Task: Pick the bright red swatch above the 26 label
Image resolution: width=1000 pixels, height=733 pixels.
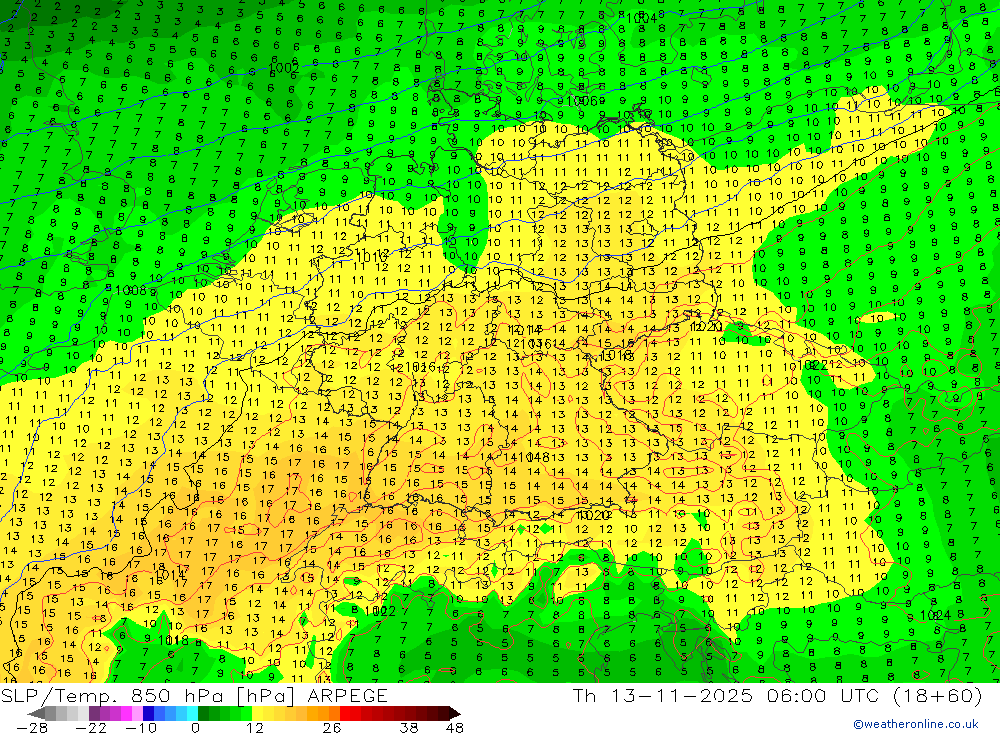Action: (x=345, y=713)
